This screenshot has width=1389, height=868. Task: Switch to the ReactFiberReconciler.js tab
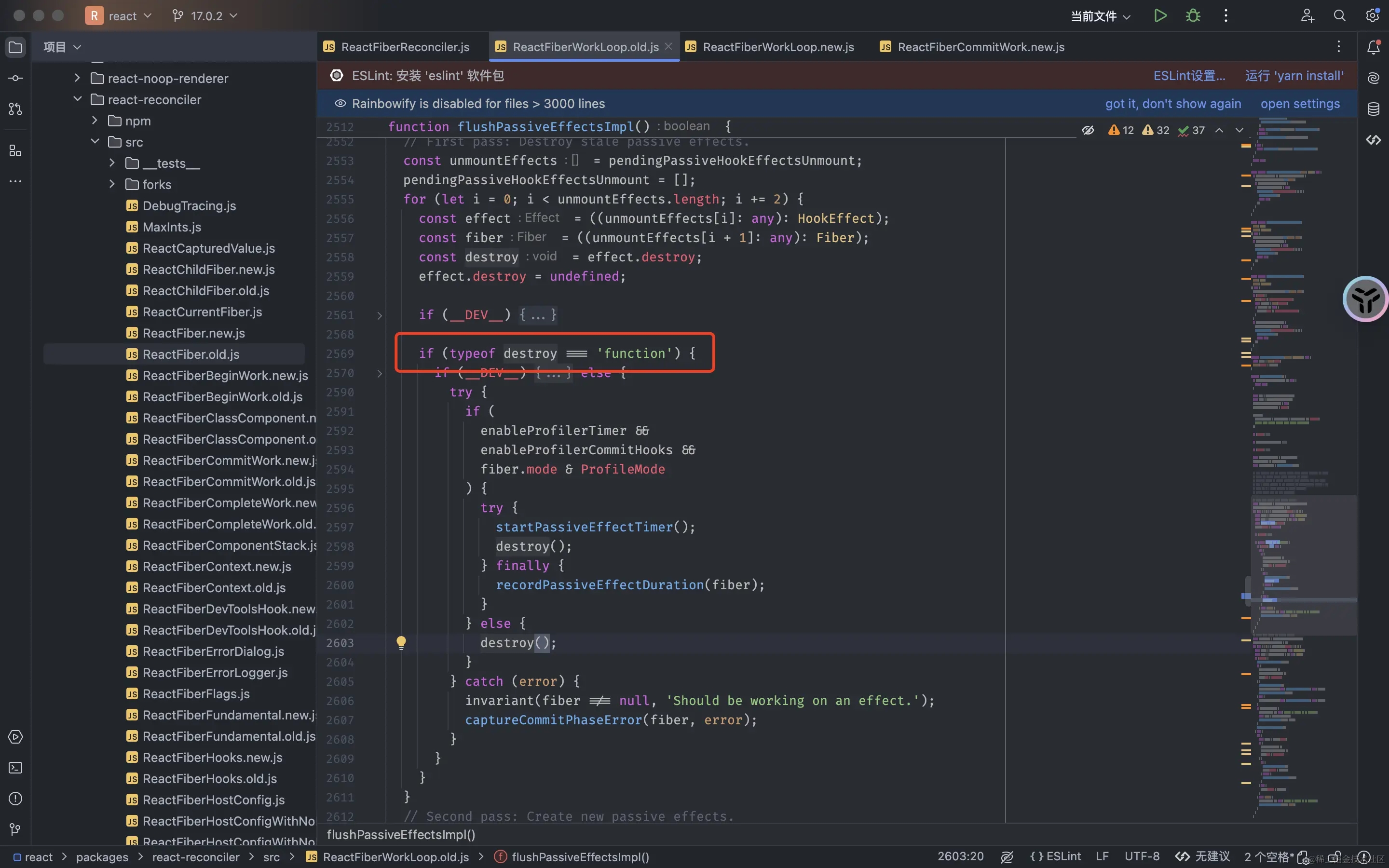(x=397, y=47)
